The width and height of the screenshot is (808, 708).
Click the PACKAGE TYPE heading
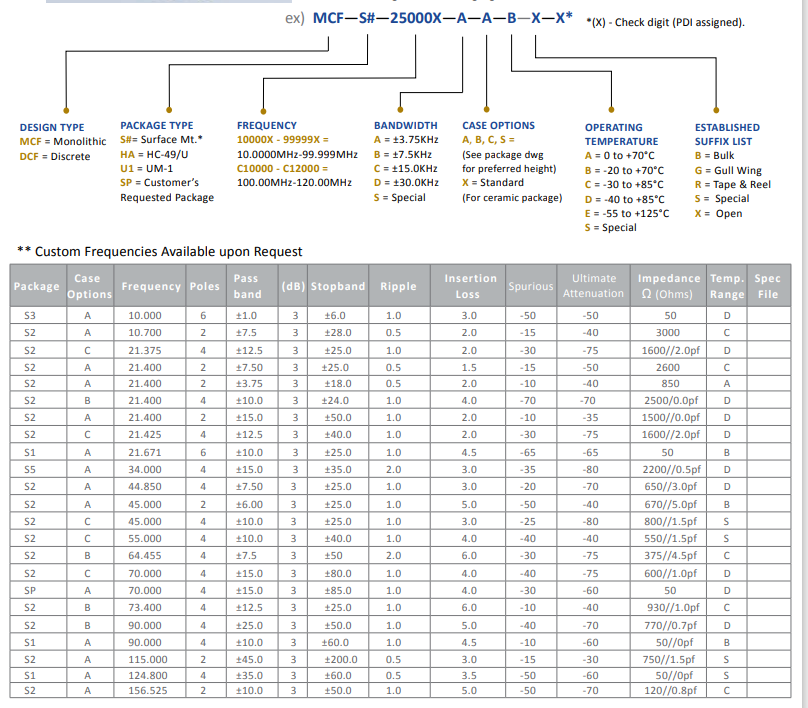(x=157, y=125)
